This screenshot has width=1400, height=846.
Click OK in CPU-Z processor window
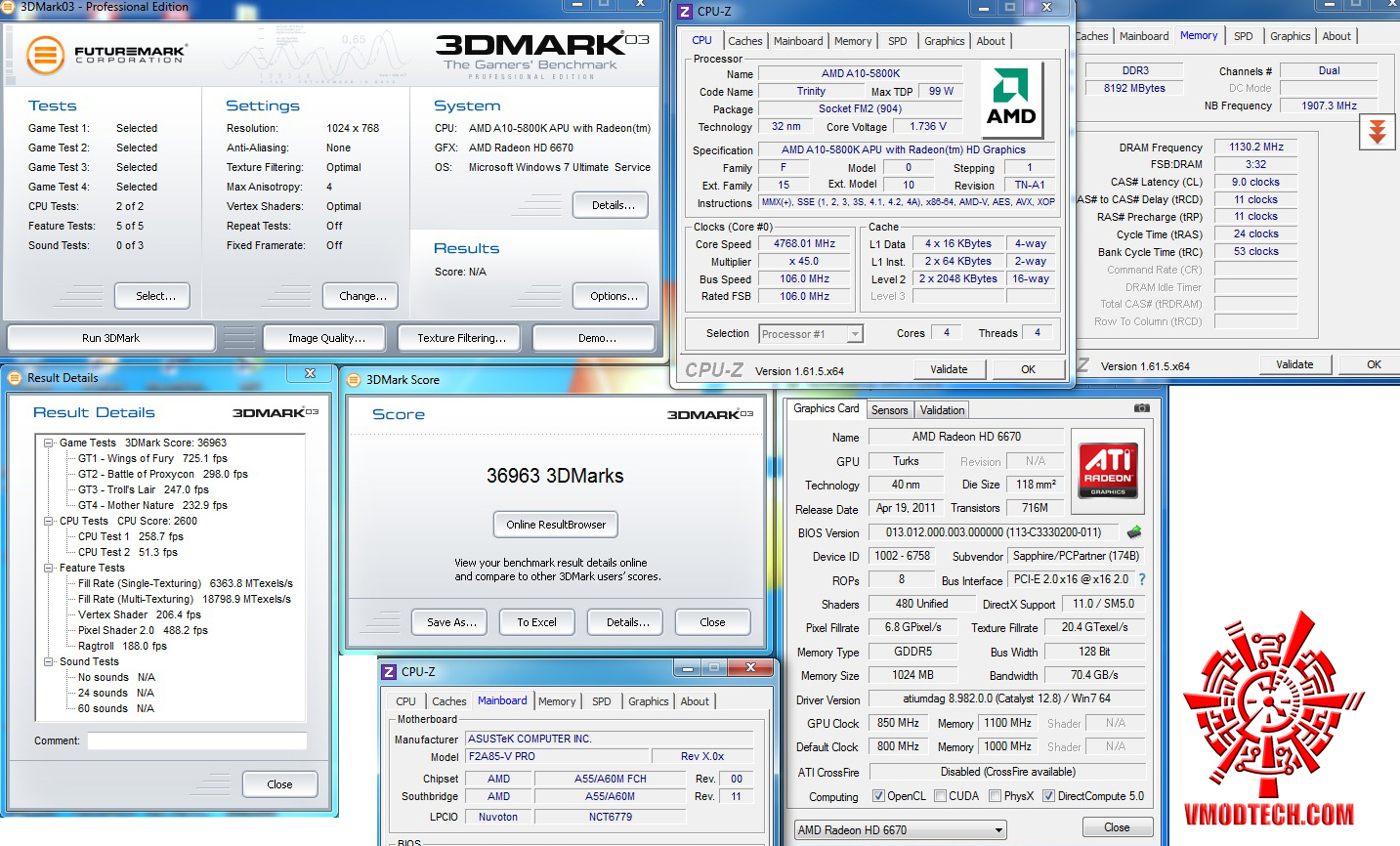click(1028, 369)
